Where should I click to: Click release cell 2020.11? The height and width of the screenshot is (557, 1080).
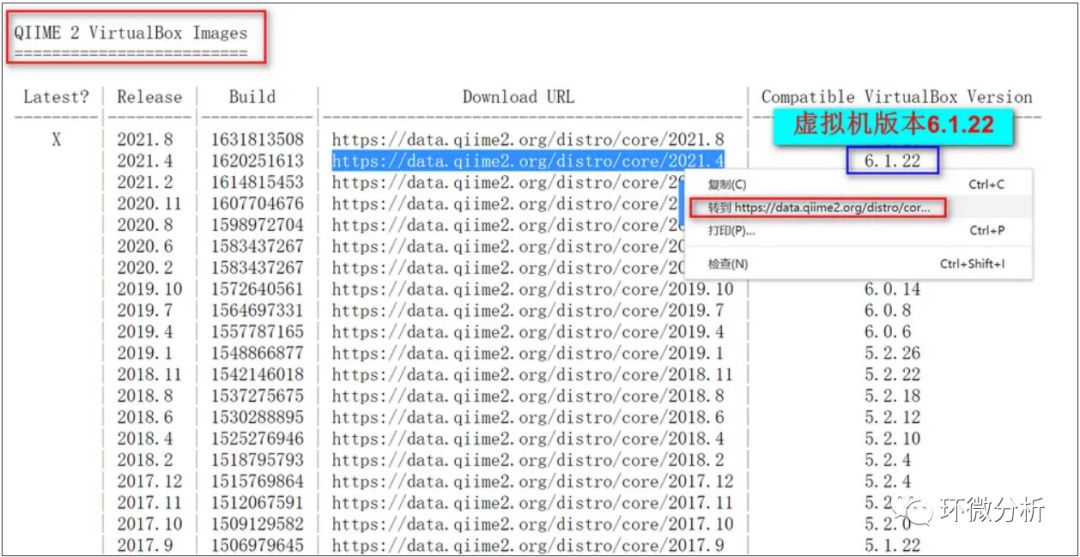point(149,204)
